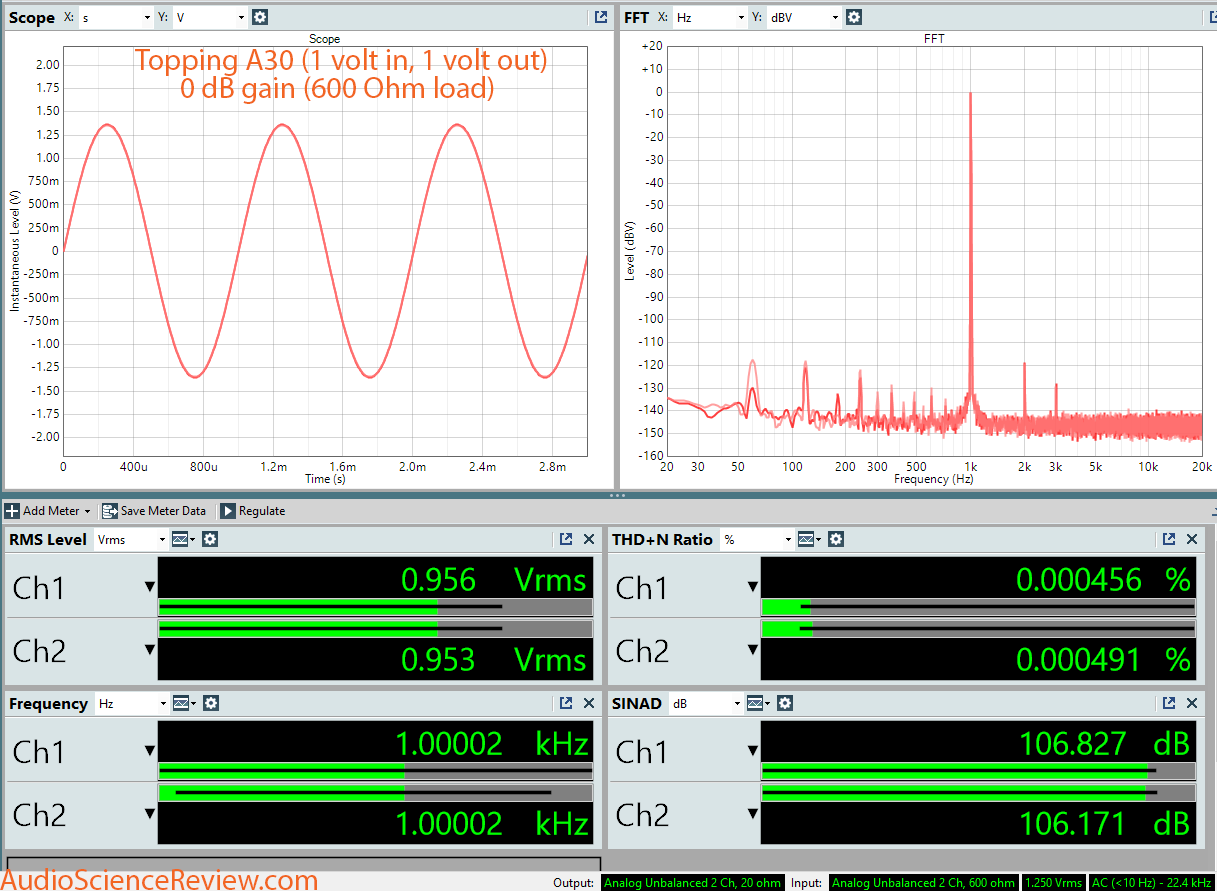This screenshot has width=1217, height=891.
Task: Open the Scope graph settings gear
Action: click(x=260, y=17)
